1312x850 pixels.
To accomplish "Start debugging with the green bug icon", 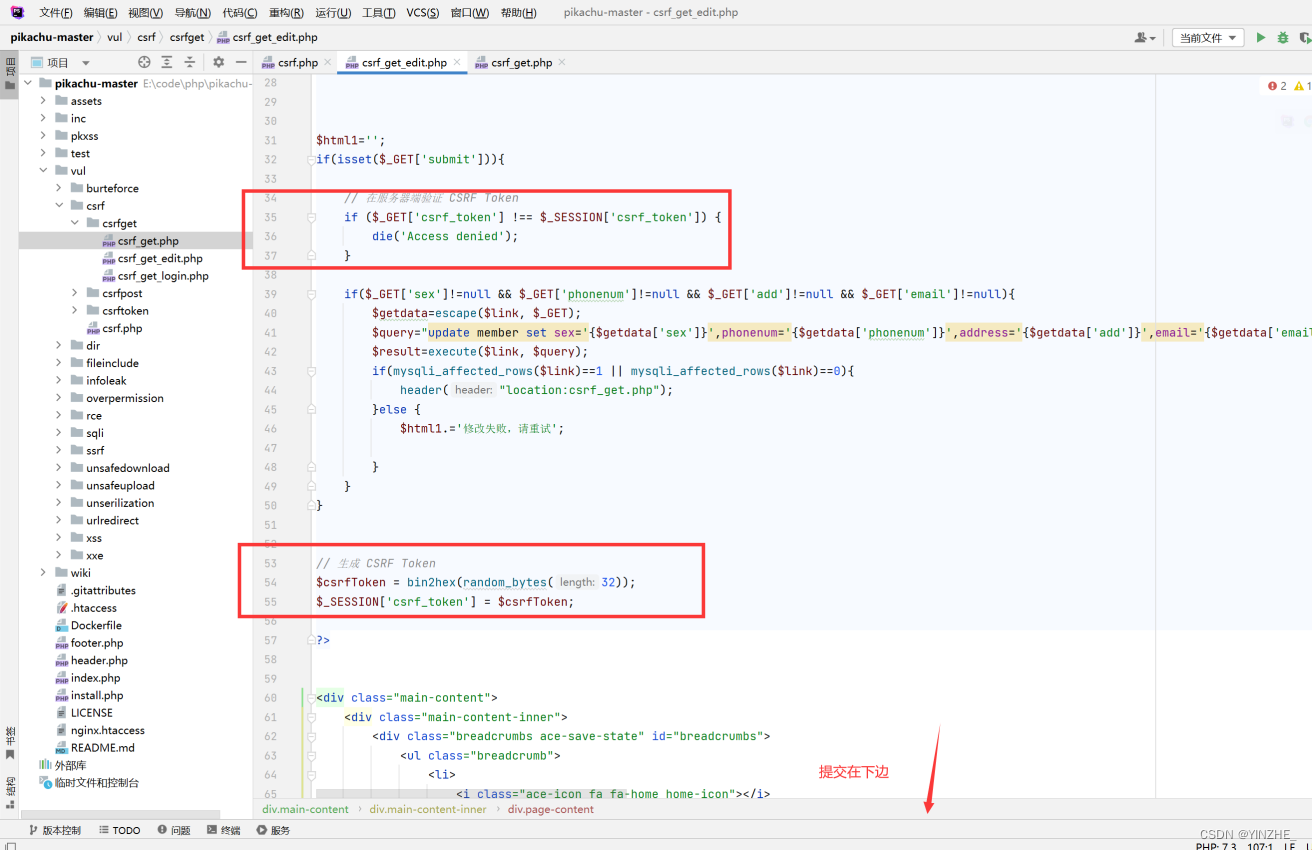I will 1283,37.
